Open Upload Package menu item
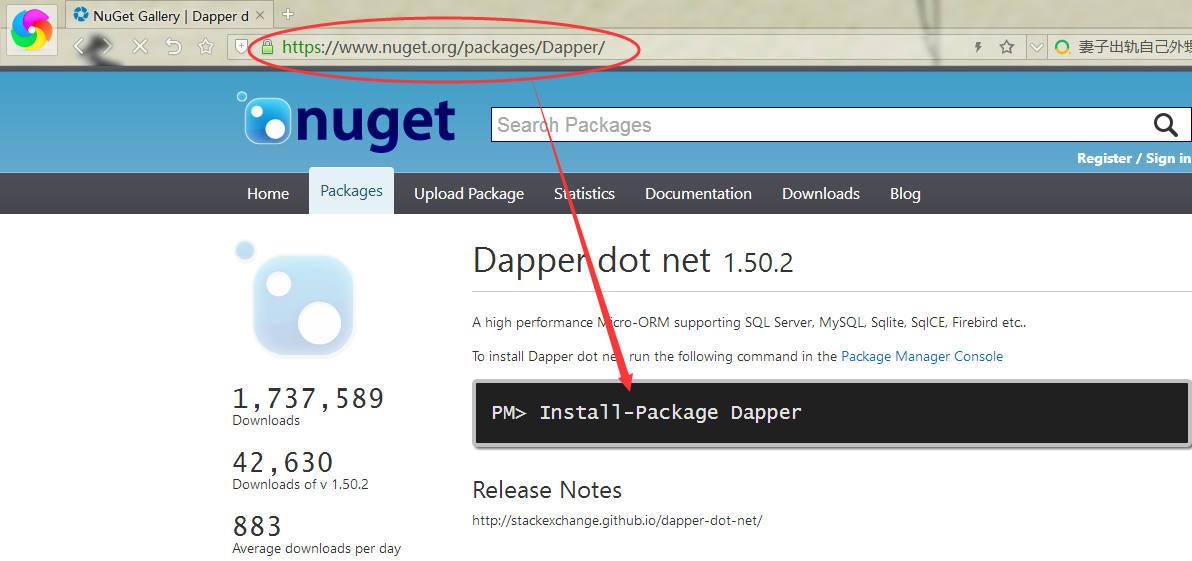This screenshot has width=1192, height=561. 469,194
